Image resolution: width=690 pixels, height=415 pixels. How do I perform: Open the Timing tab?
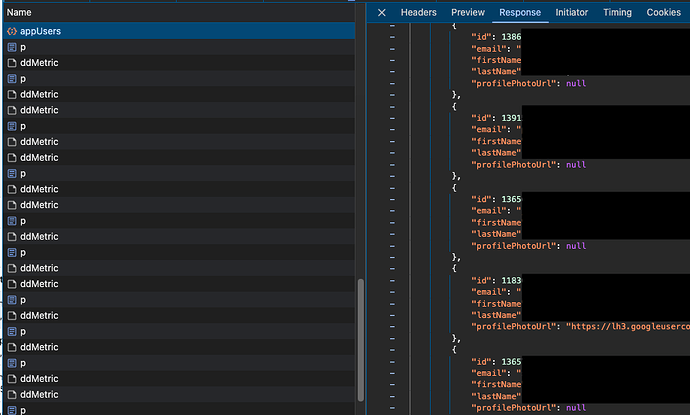pyautogui.click(x=617, y=12)
